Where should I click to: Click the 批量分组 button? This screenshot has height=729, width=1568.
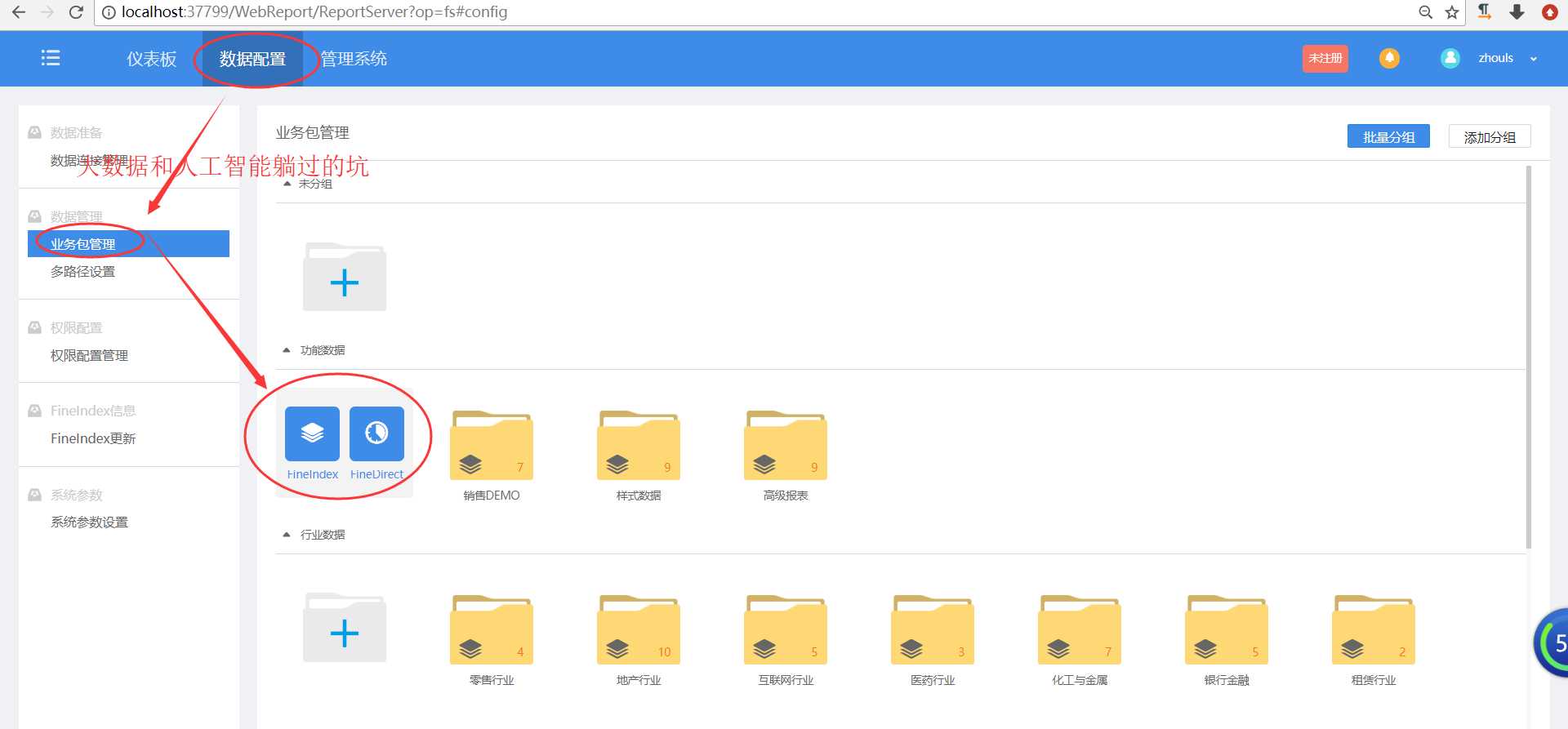(x=1388, y=136)
